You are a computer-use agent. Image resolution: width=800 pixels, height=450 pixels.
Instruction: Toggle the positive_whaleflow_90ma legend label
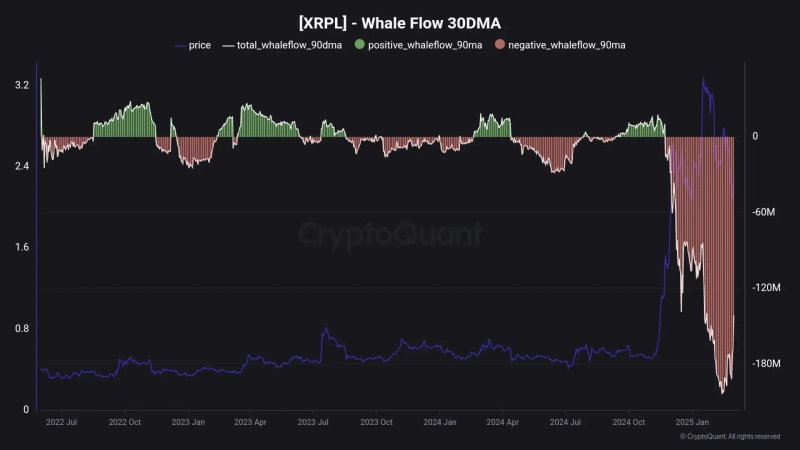[427, 46]
